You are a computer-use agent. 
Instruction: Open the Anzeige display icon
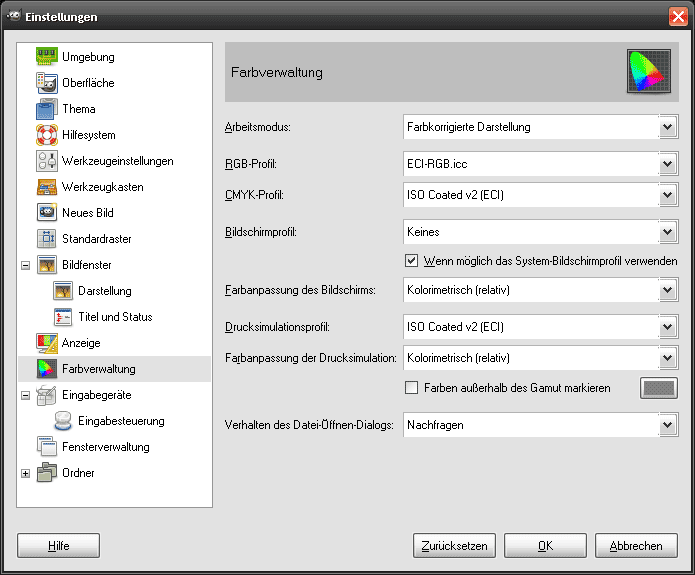[47, 343]
